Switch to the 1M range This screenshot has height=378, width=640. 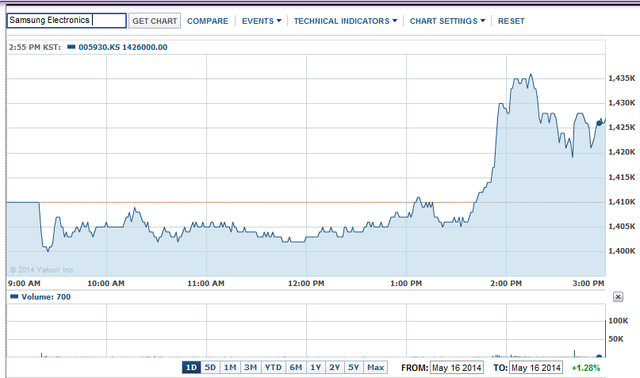point(230,367)
